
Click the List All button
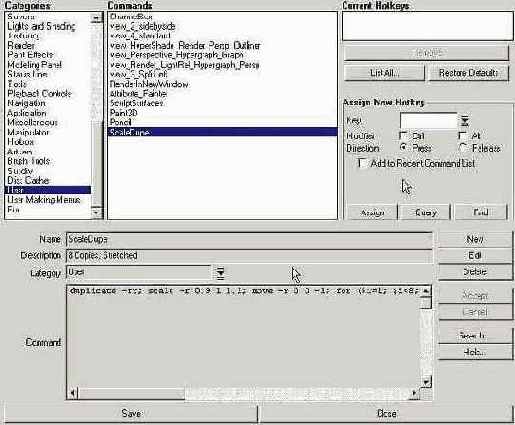point(384,73)
